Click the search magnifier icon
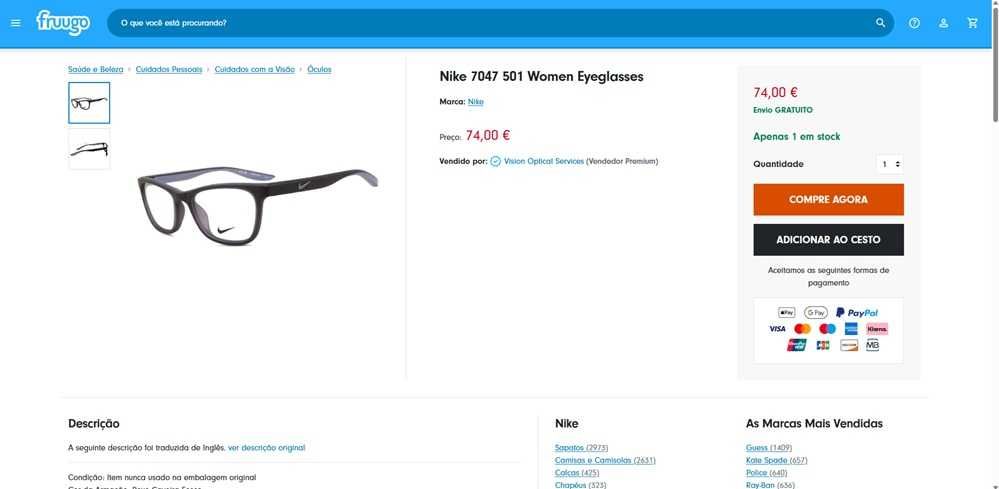 880,23
